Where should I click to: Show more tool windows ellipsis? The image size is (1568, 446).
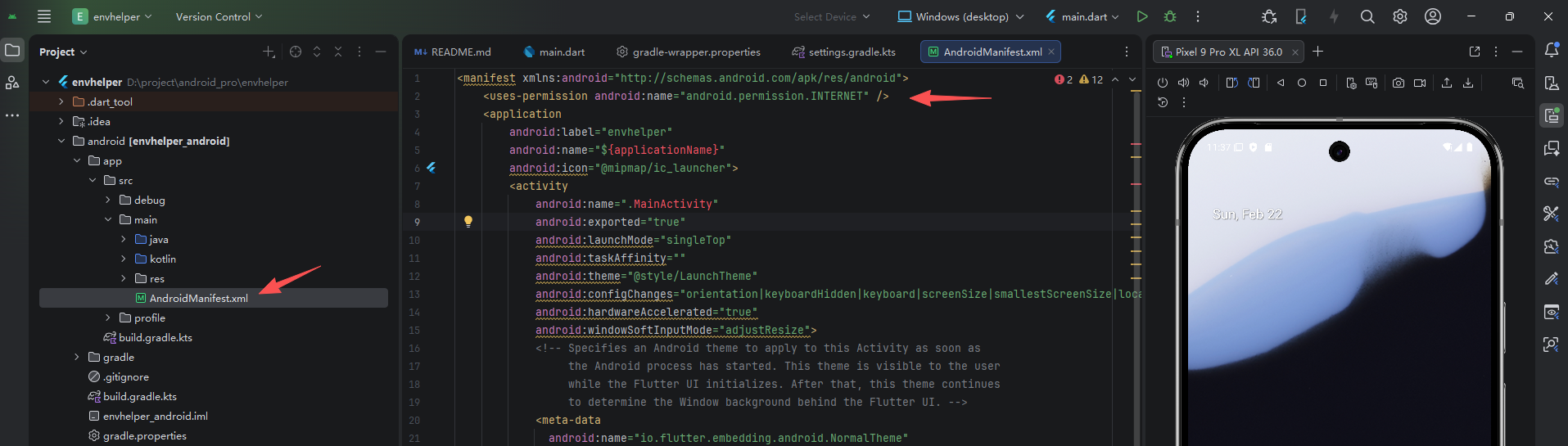(12, 115)
